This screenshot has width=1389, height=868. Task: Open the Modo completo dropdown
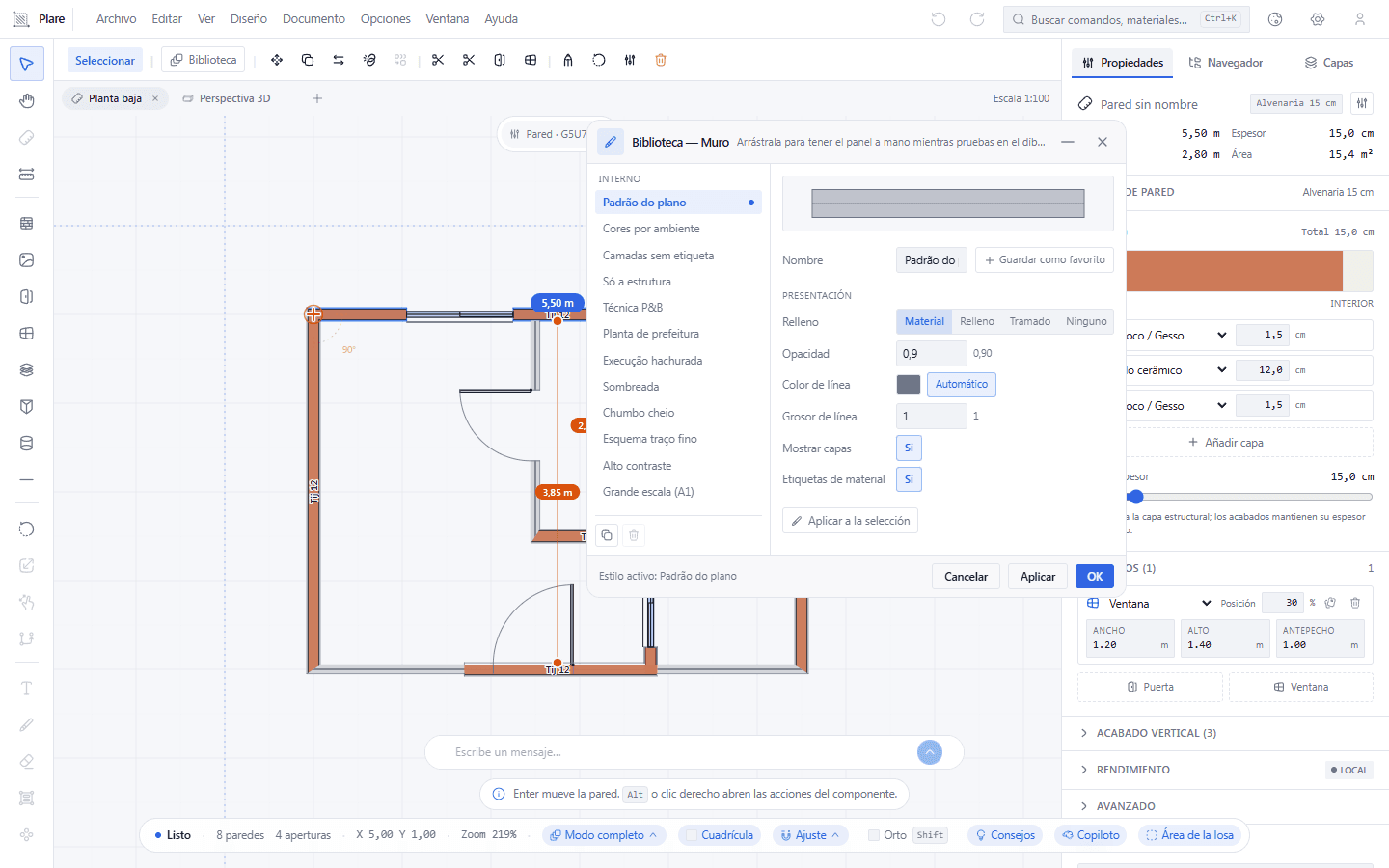click(604, 835)
